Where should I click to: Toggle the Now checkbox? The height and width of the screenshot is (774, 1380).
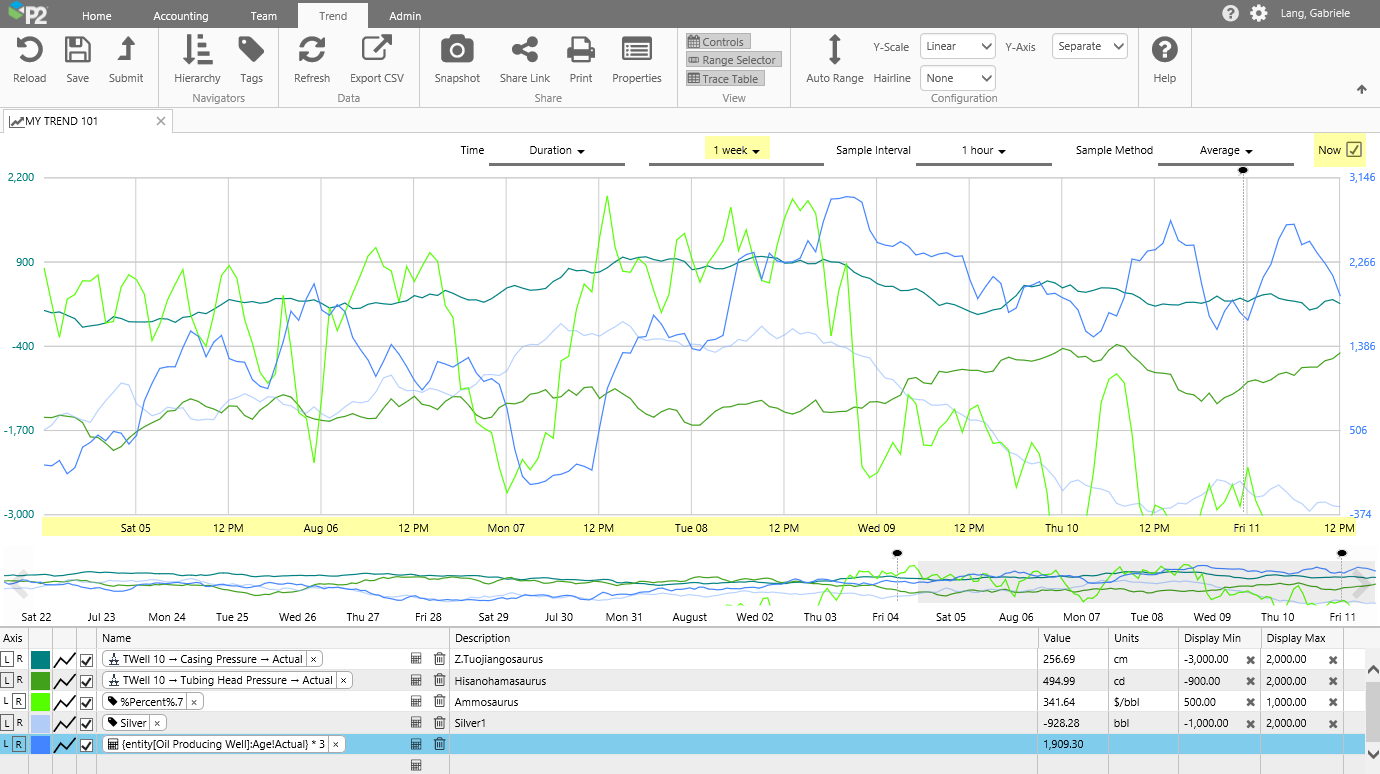click(1354, 150)
